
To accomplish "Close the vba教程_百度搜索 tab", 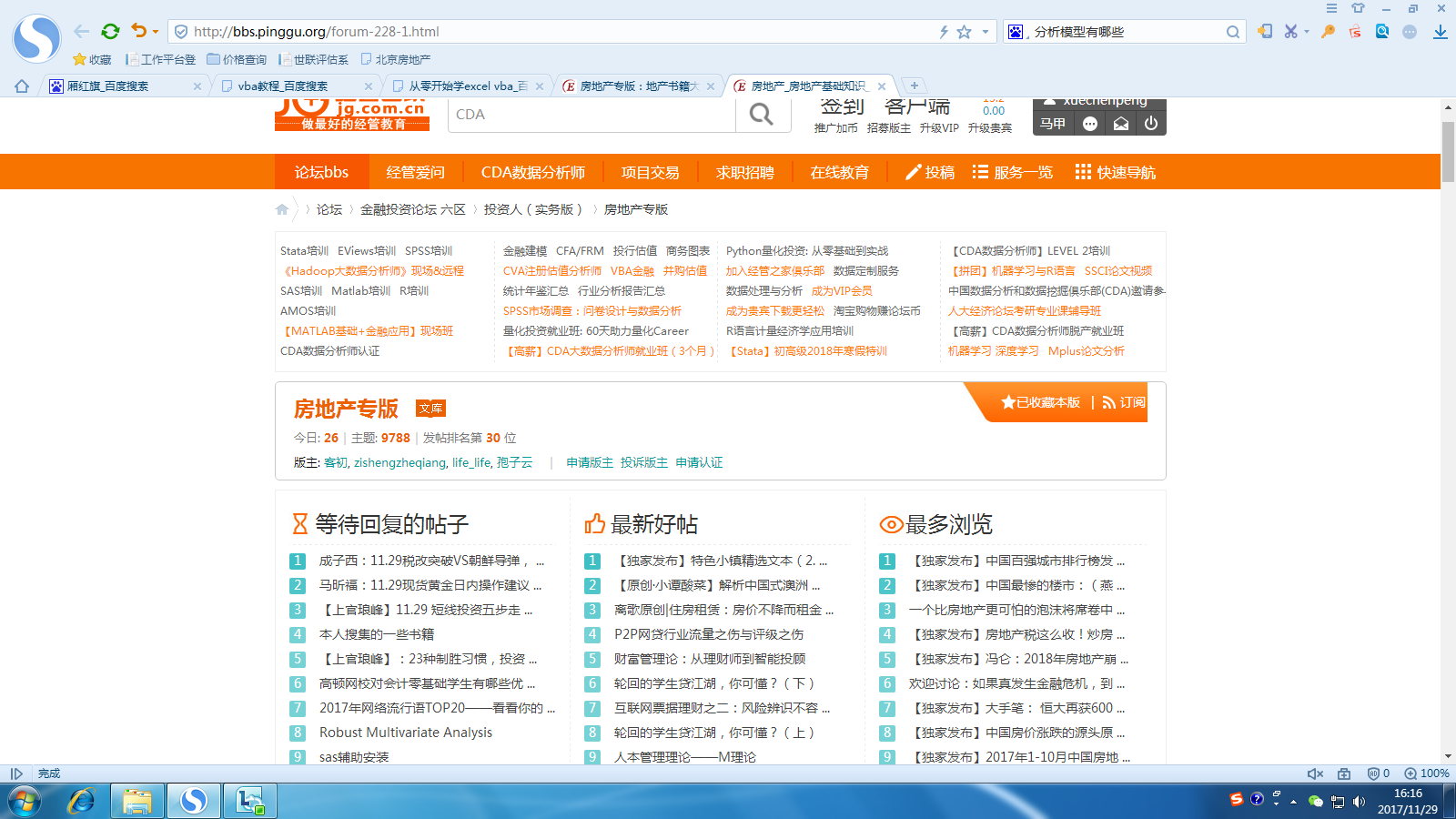I will pyautogui.click(x=368, y=86).
